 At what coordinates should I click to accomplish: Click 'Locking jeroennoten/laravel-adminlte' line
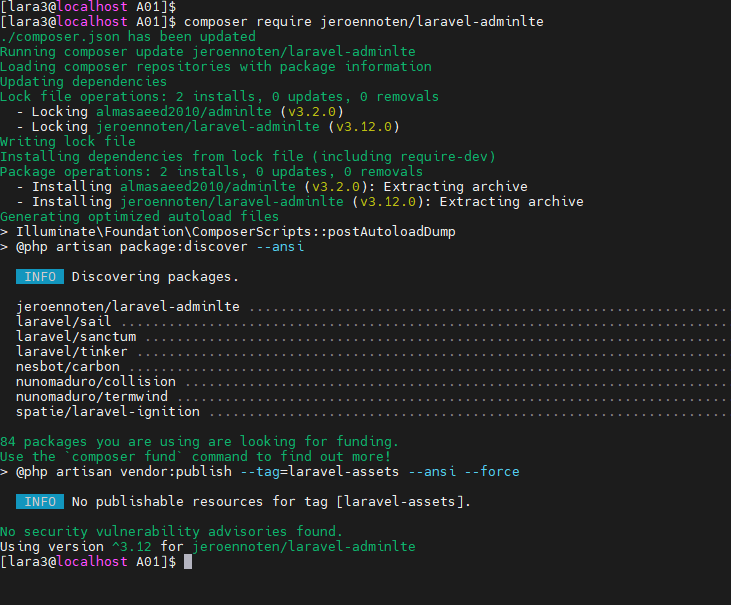208,127
